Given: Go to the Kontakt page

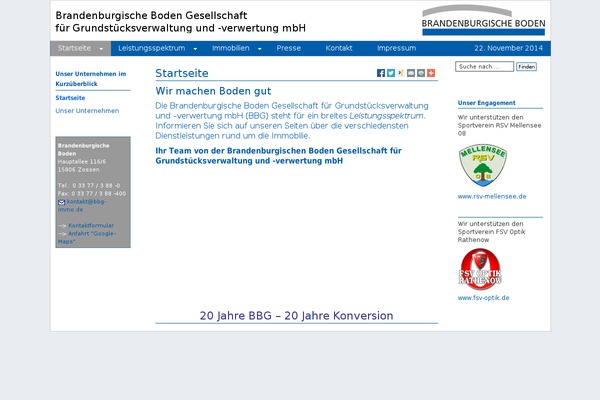Looking at the screenshot, I should tap(339, 48).
